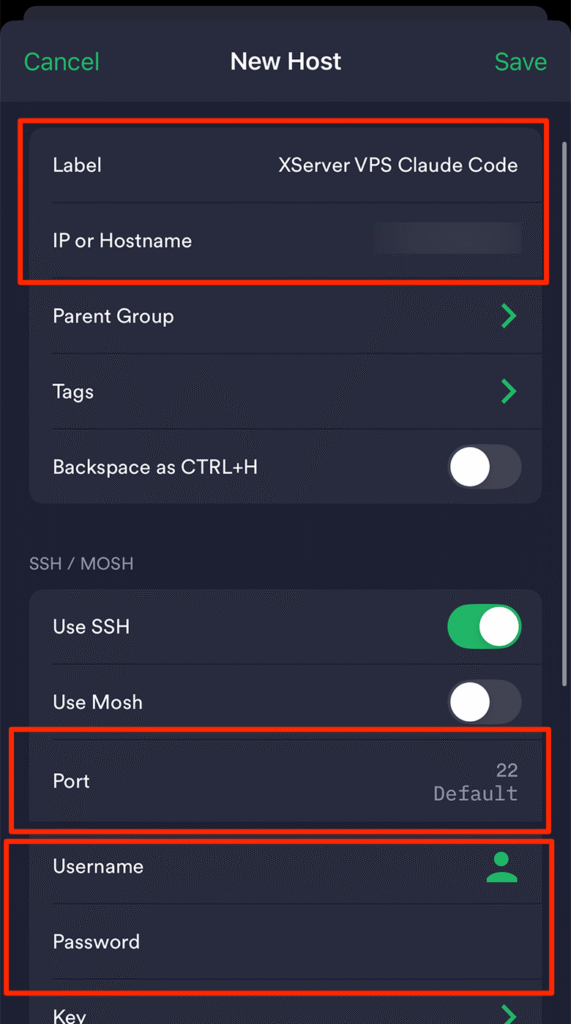Edit the Port number field
Image resolution: width=571 pixels, height=1024 pixels.
(475, 781)
